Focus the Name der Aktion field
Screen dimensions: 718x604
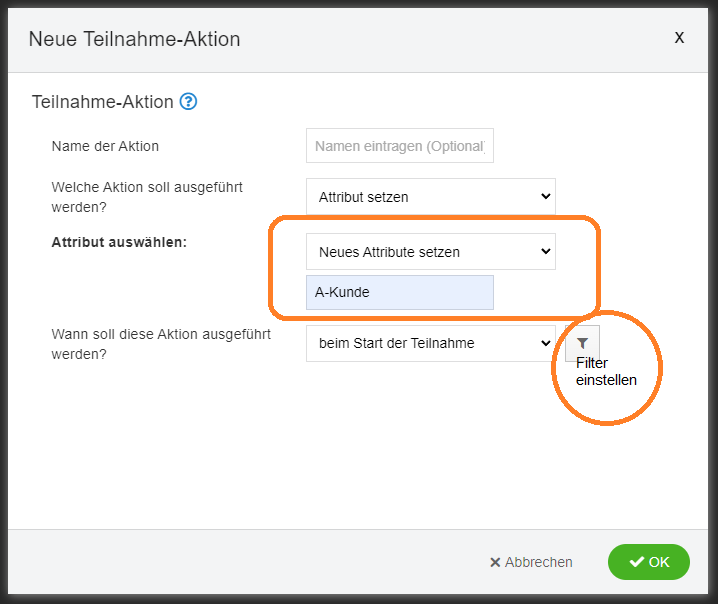(x=400, y=146)
